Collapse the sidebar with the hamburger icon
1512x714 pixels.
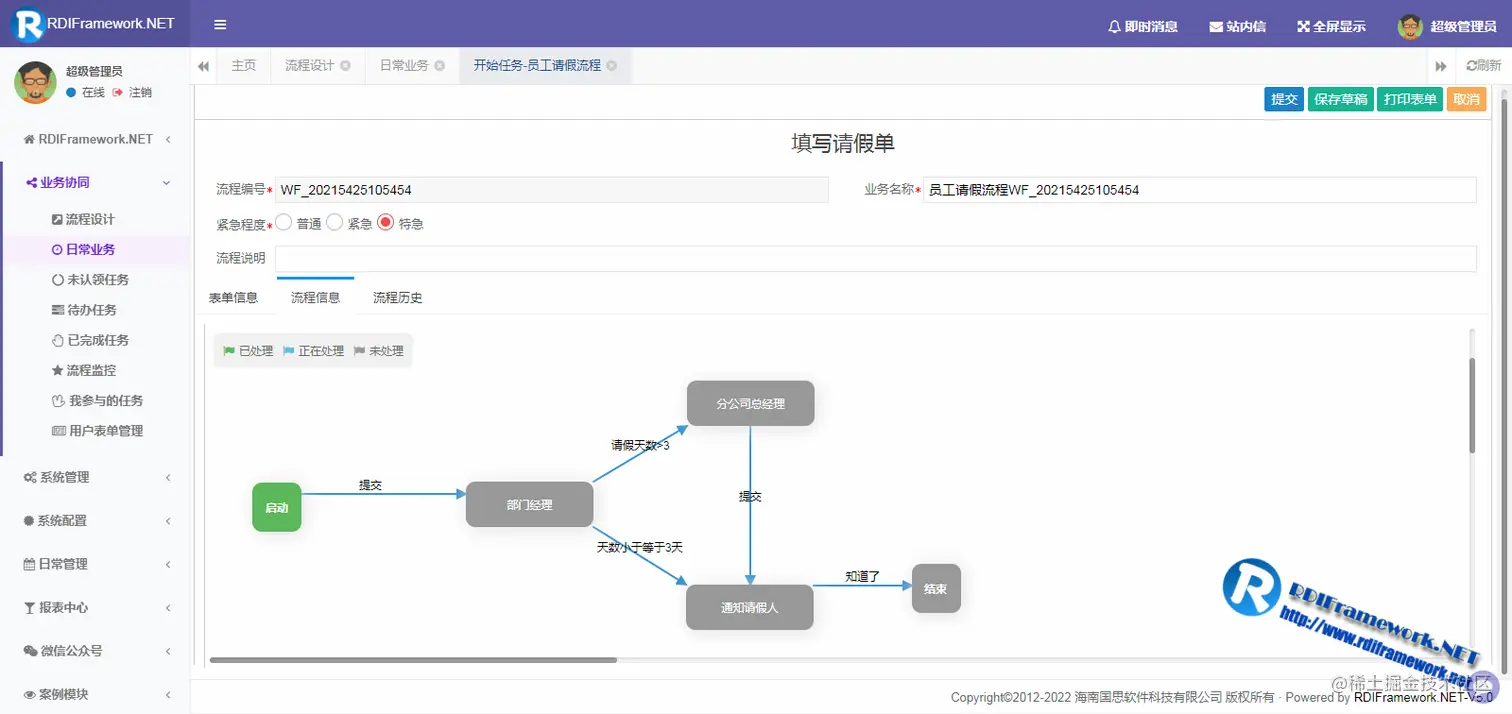pyautogui.click(x=219, y=24)
